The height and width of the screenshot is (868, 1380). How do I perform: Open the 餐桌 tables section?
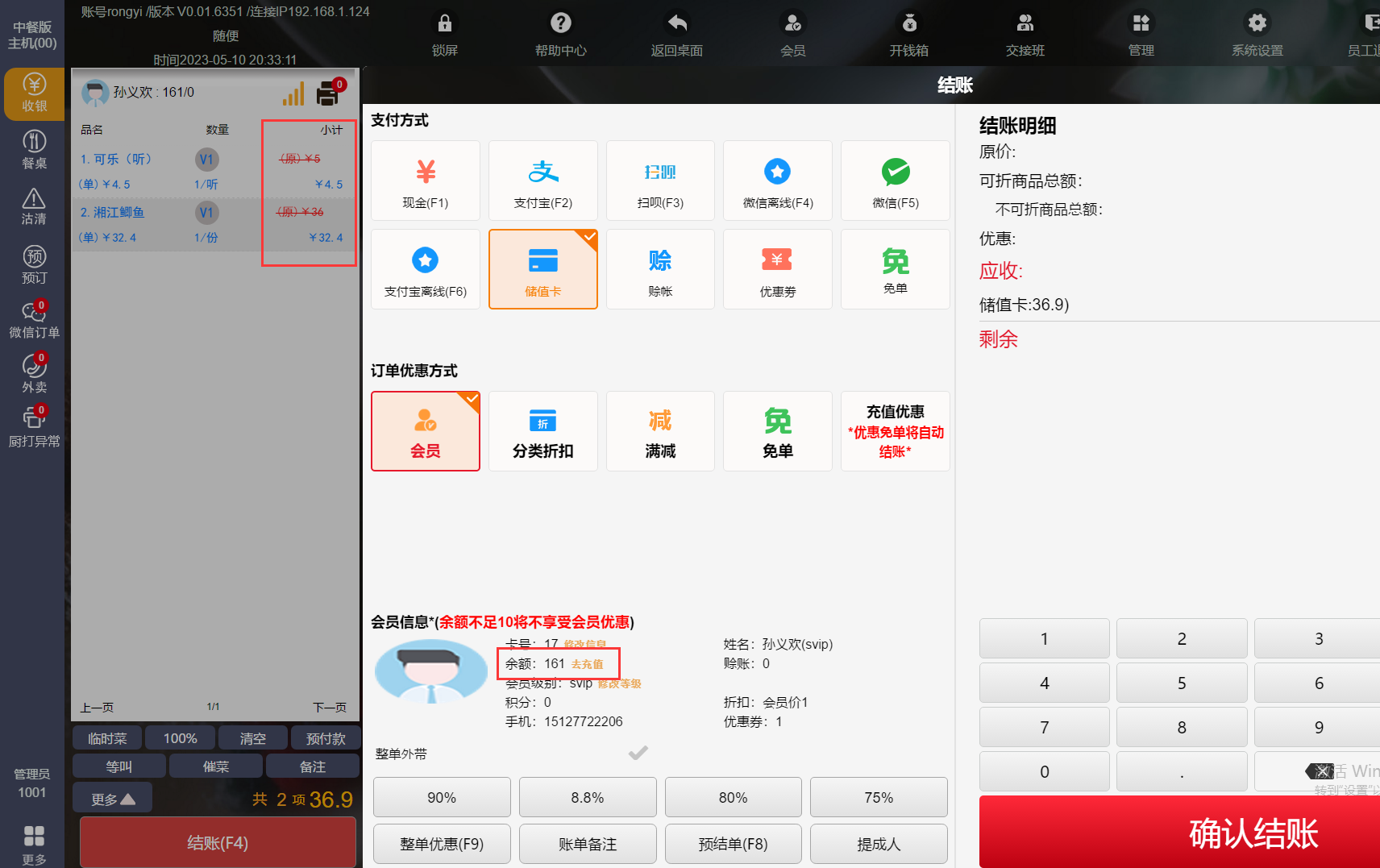coord(34,150)
